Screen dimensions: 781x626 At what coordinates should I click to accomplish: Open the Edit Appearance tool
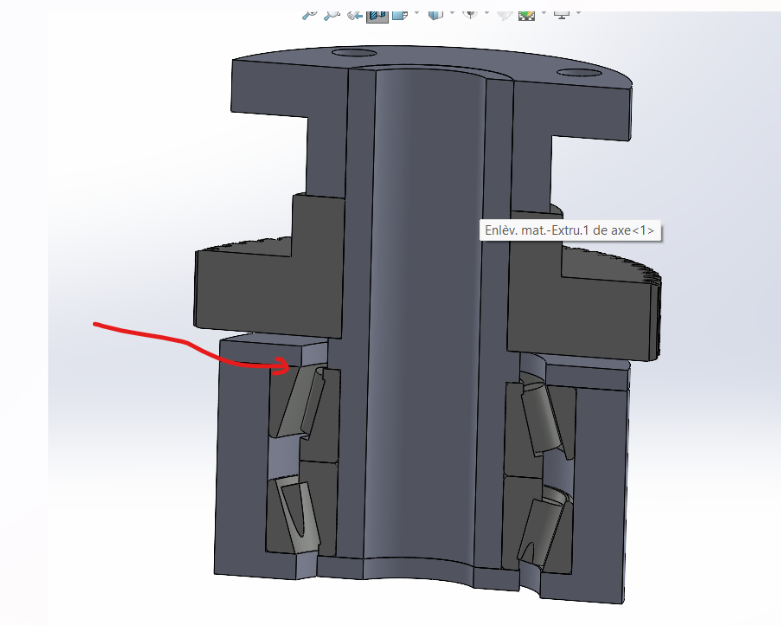tap(504, 14)
